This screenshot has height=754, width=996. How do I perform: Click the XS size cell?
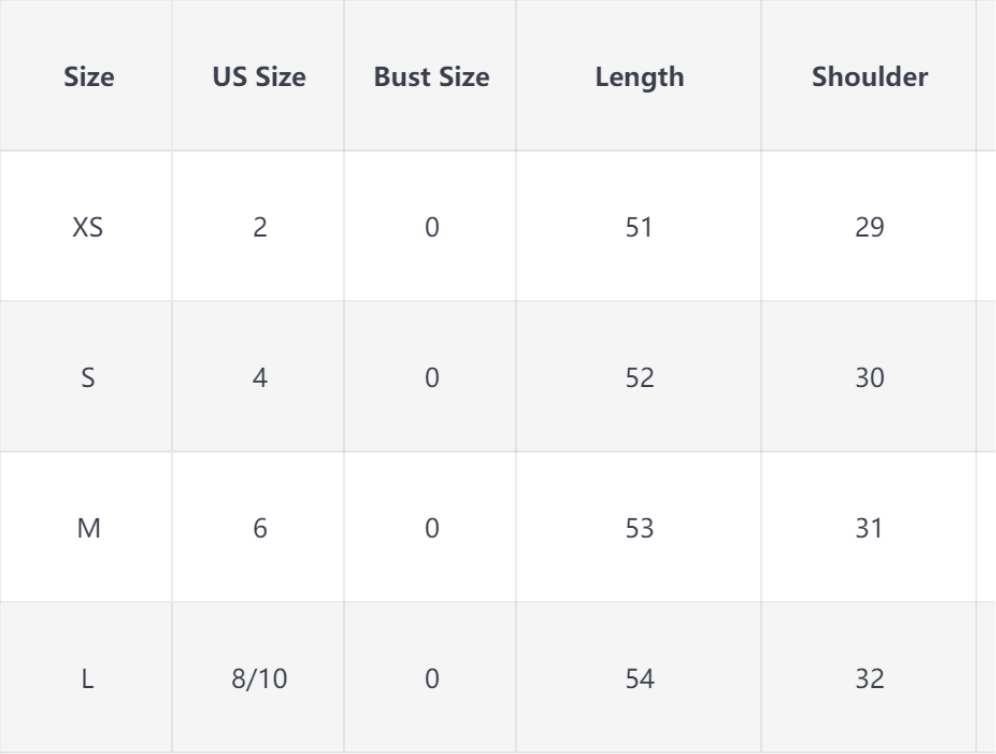coord(89,227)
